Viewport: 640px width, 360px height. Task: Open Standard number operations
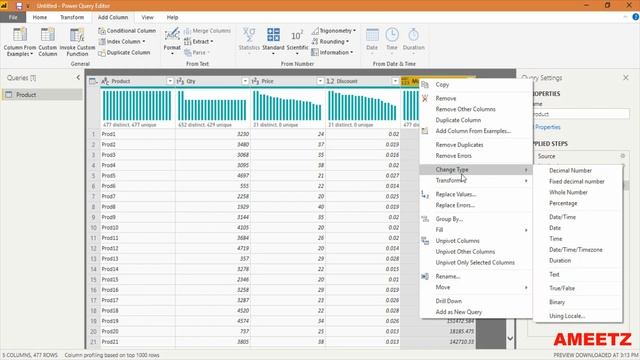[273, 41]
